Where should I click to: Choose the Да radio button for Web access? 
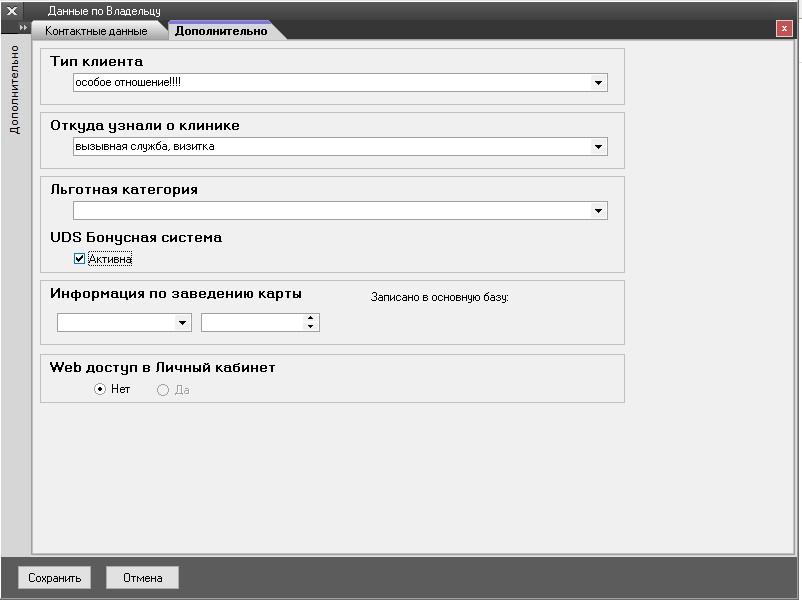pos(163,390)
